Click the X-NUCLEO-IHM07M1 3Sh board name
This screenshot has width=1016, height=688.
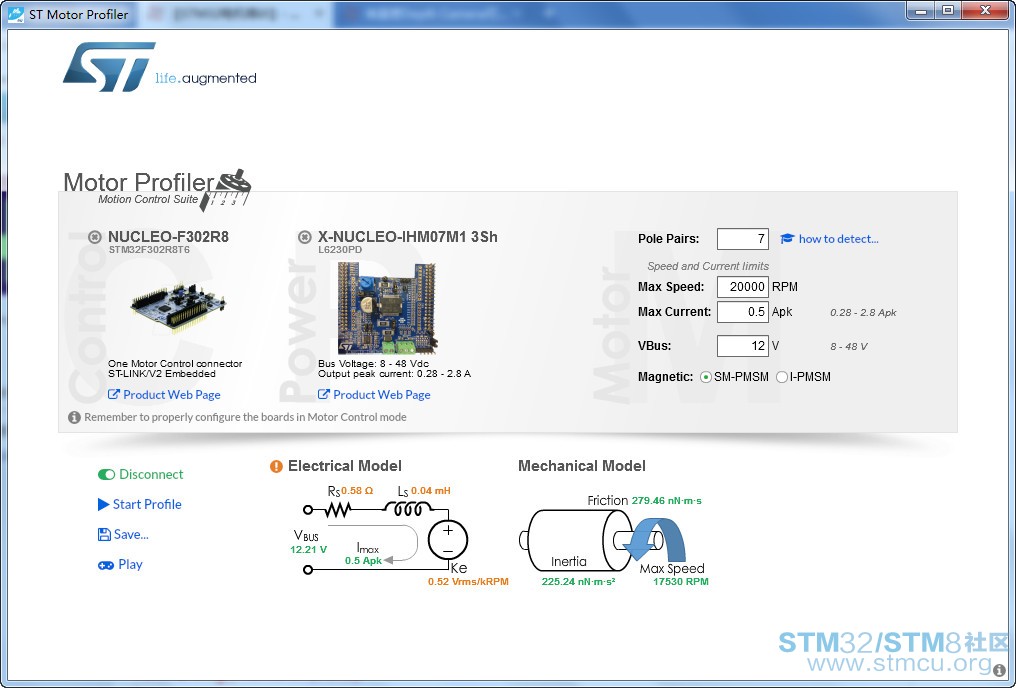(408, 237)
